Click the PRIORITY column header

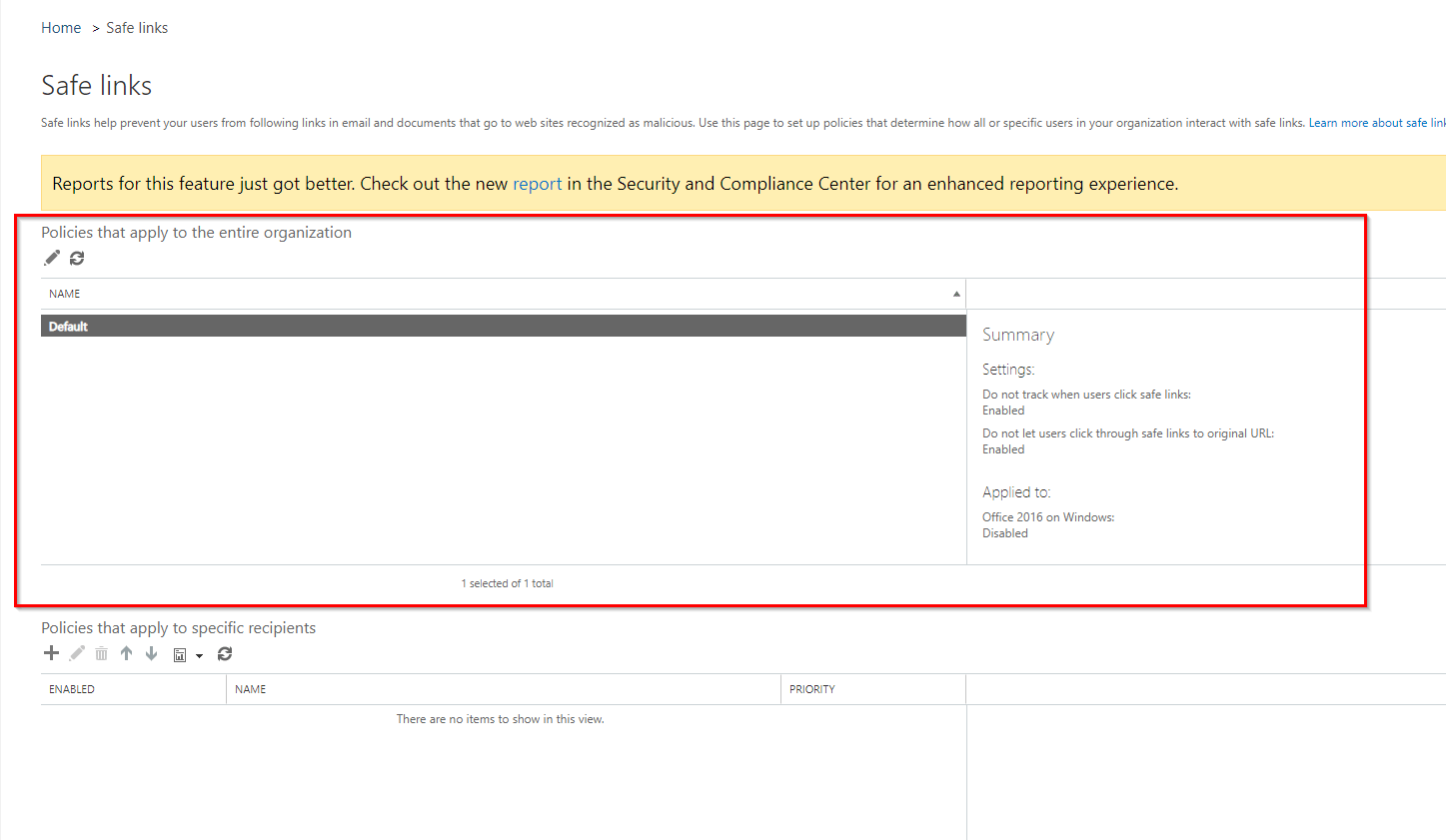811,689
